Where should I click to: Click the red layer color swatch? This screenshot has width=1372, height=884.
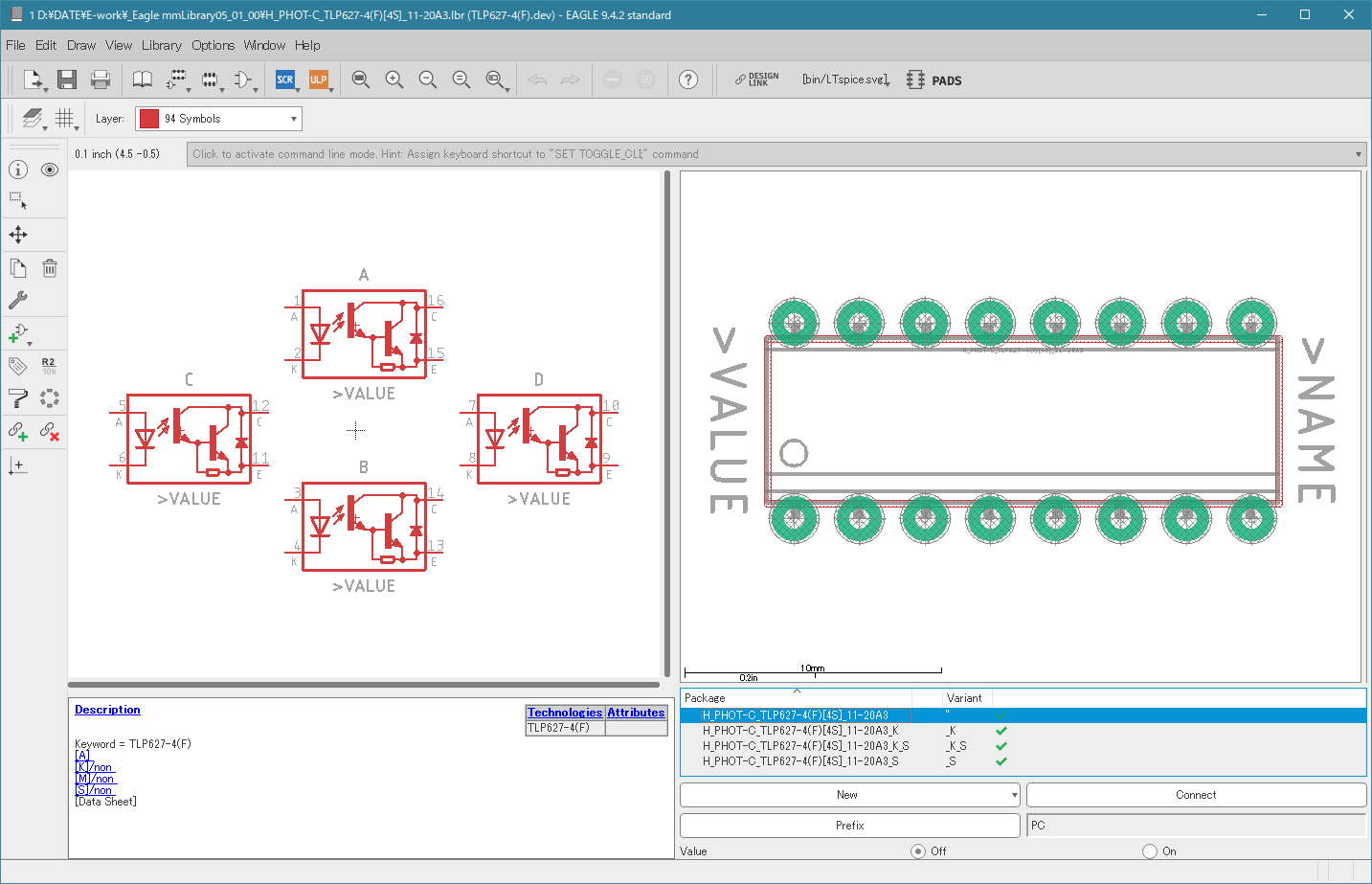pos(149,119)
